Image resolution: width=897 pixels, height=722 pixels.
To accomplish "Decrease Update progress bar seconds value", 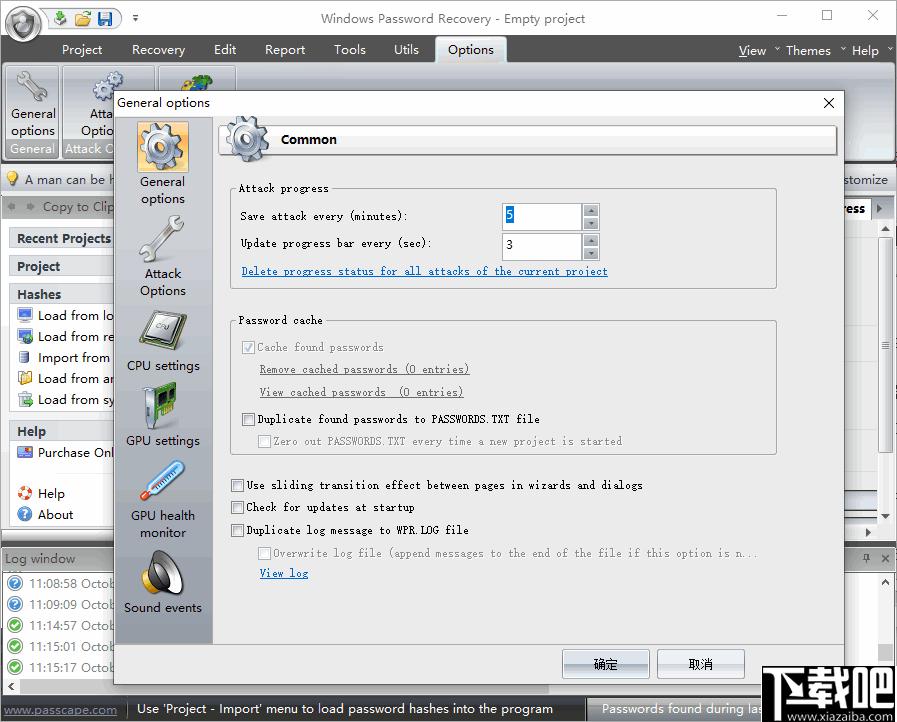I will click(x=591, y=253).
